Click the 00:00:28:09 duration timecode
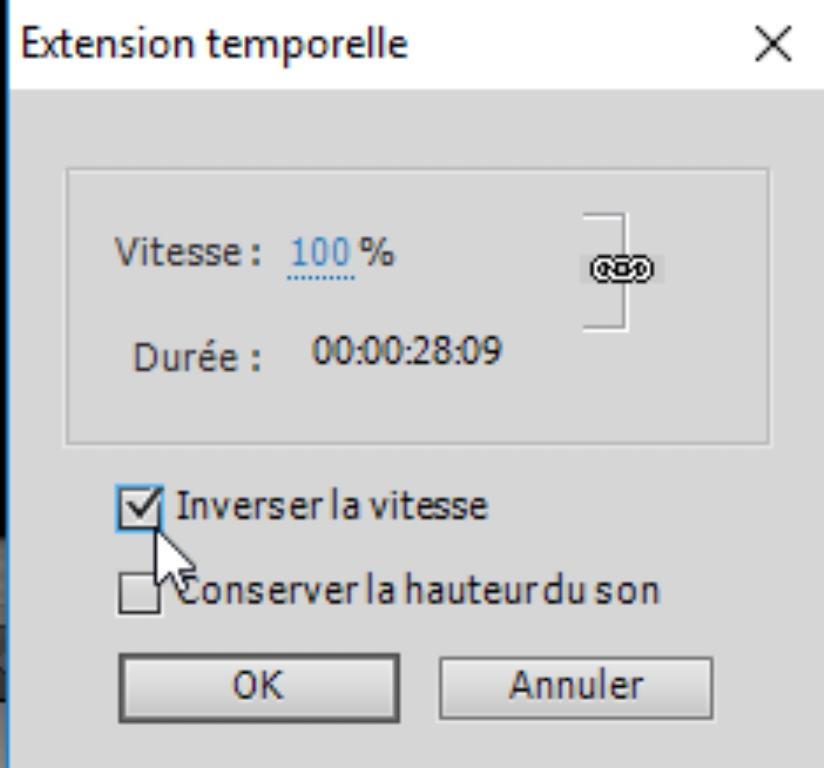 pos(406,351)
